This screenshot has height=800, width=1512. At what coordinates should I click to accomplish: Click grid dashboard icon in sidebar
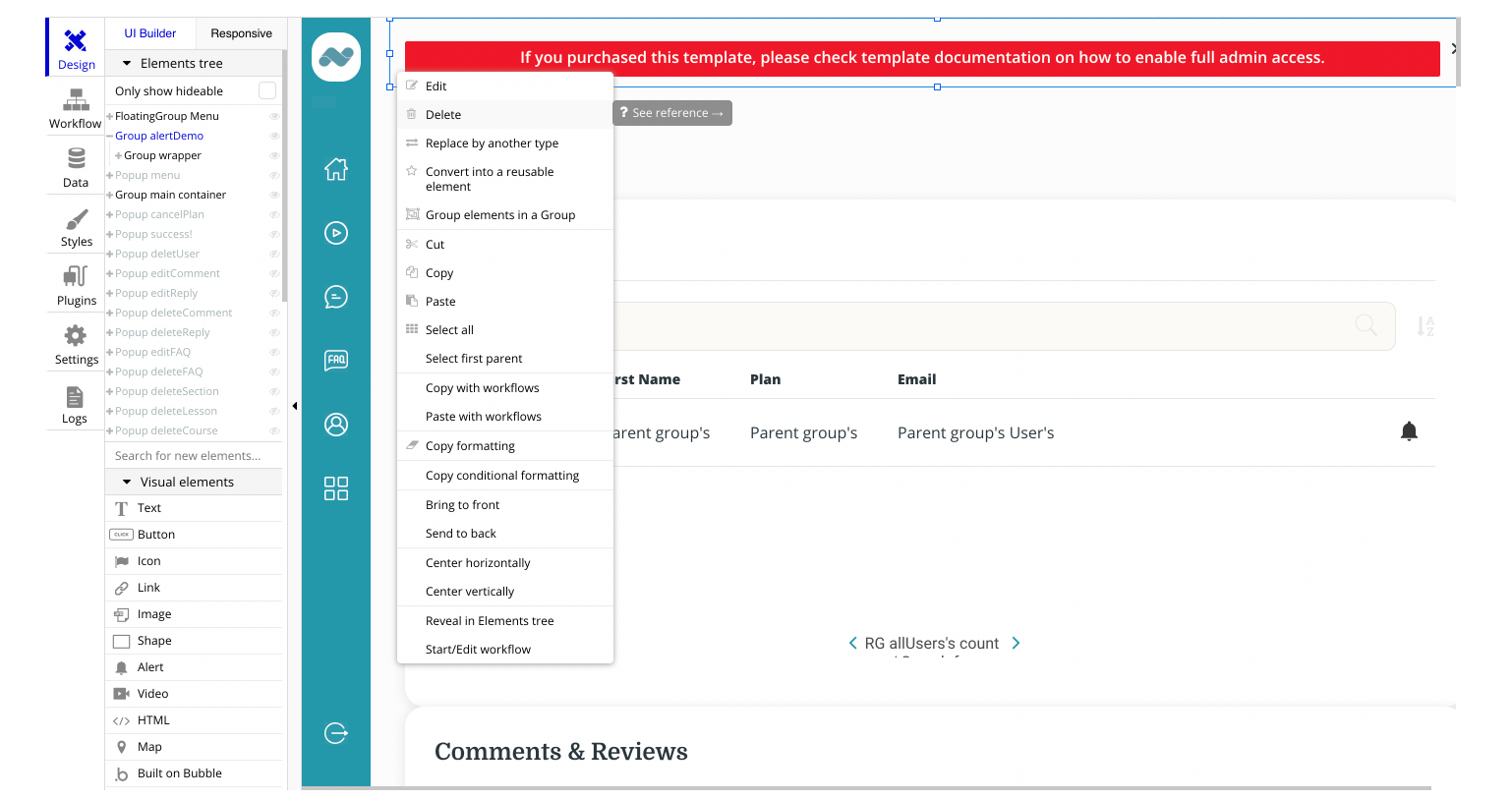click(x=336, y=488)
